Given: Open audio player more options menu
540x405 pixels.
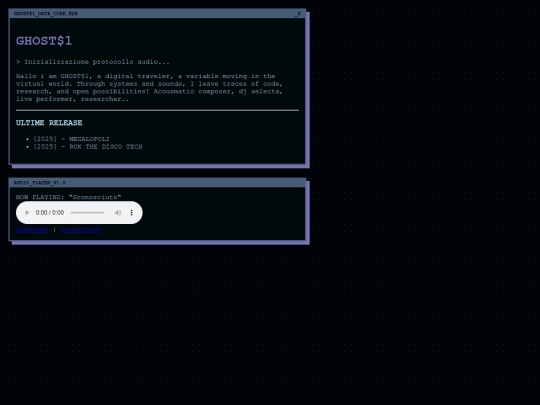Looking at the screenshot, I should tap(132, 212).
